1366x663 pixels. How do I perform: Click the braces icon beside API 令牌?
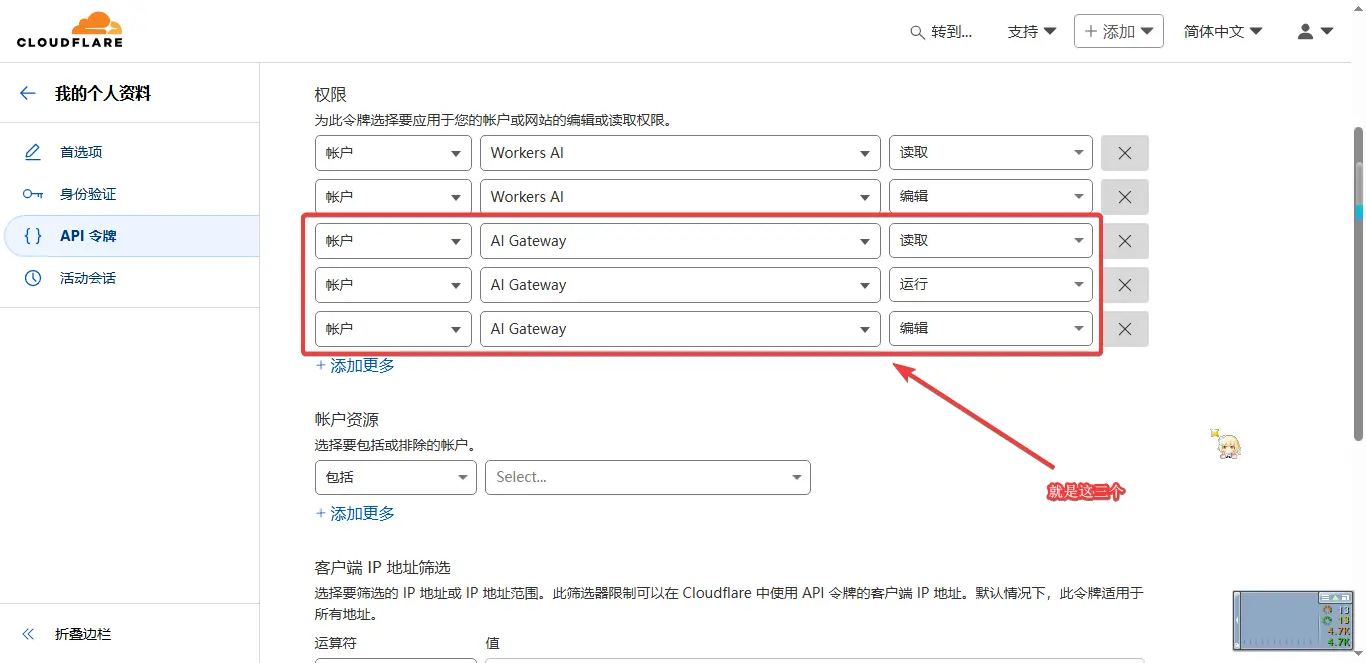33,236
